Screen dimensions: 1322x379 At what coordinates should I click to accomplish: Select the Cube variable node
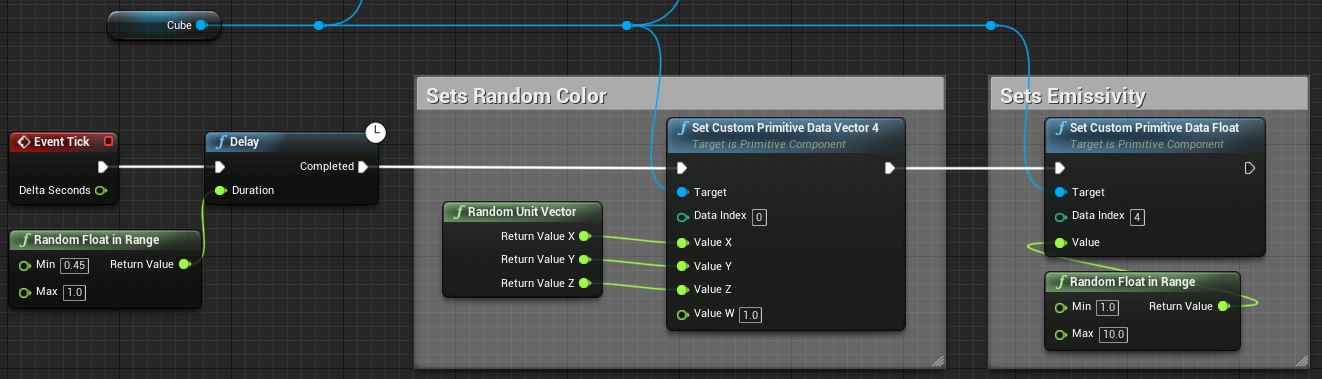coord(164,25)
